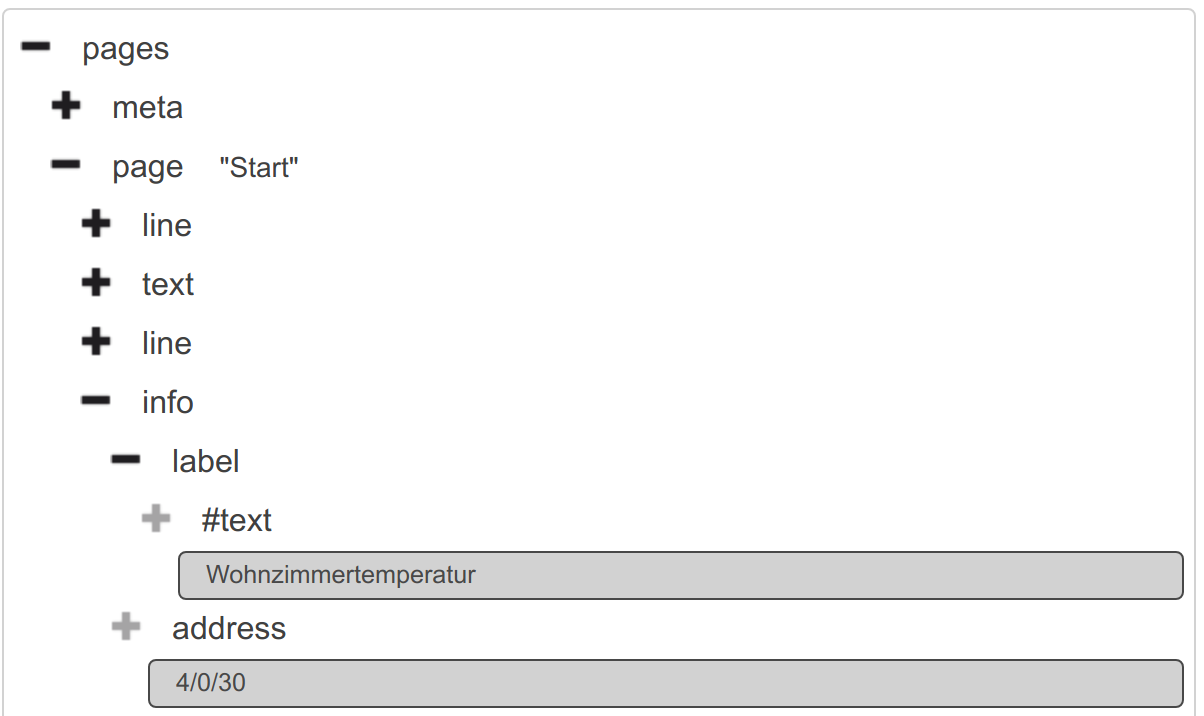Select the pages tree label

pyautogui.click(x=125, y=49)
